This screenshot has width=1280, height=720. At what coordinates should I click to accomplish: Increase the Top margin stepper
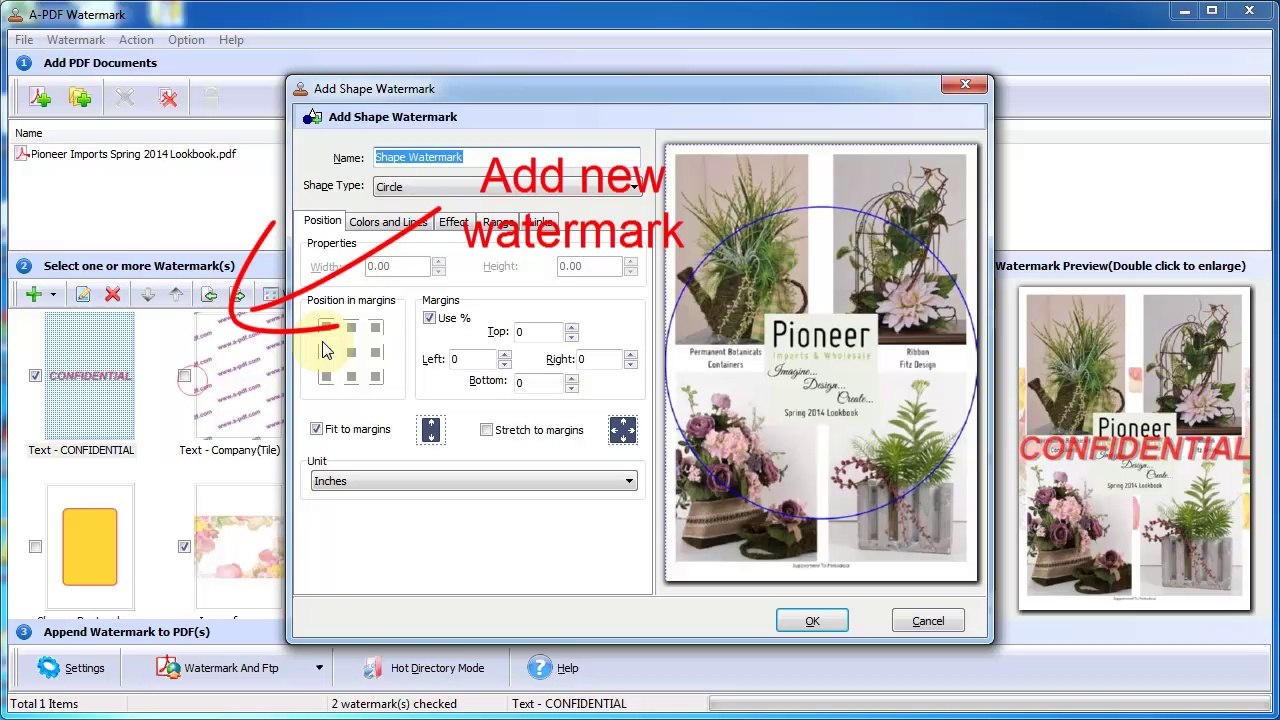point(571,327)
